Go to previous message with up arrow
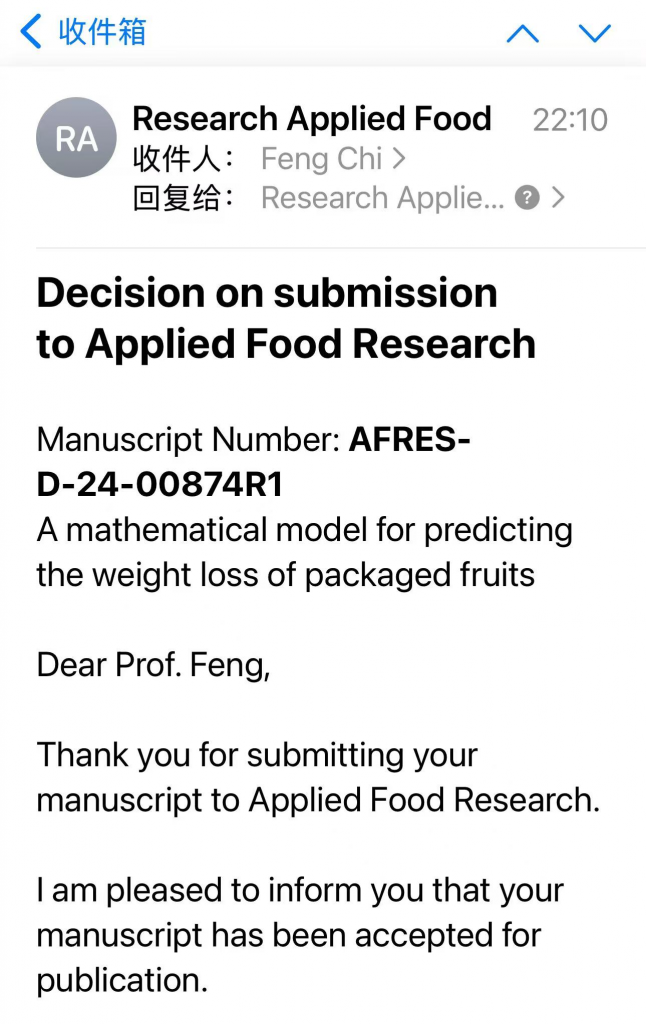The image size is (646, 1024). 523,33
